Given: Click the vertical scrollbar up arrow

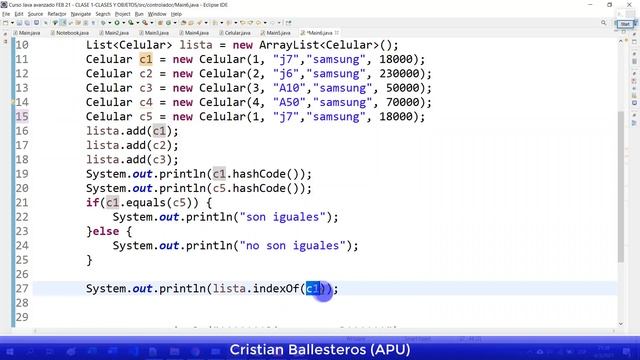Looking at the screenshot, I should pos(621,41).
